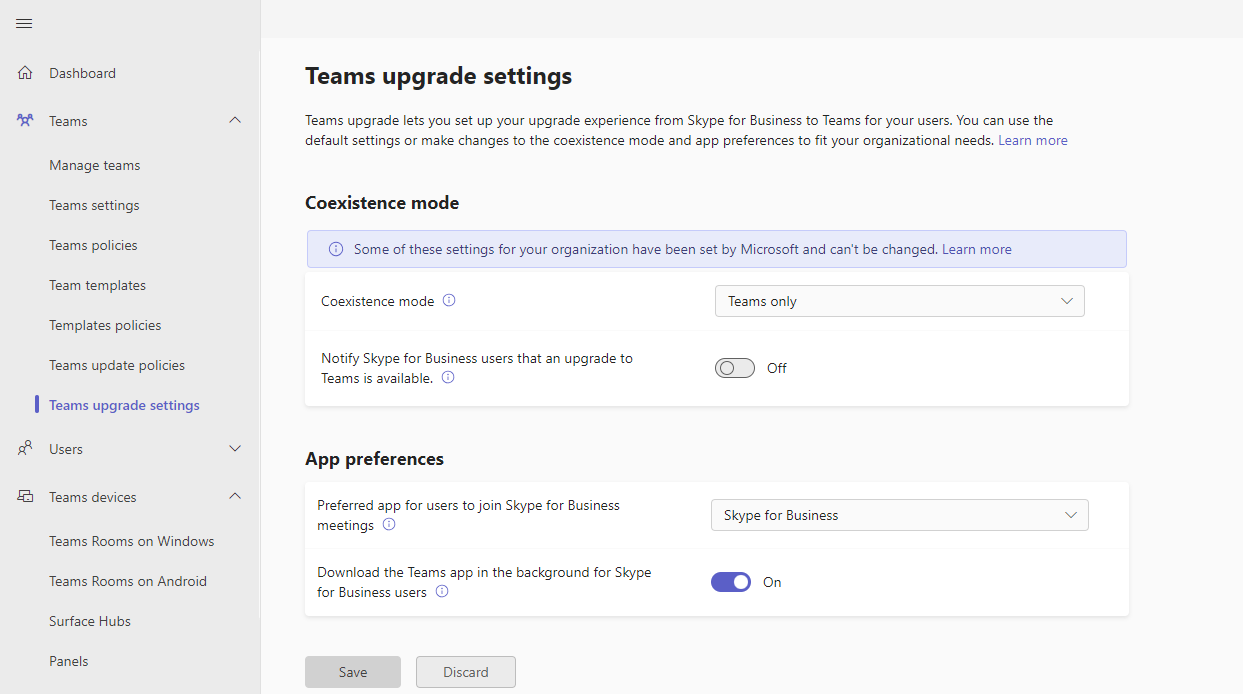Go to Dashboard
The image size is (1243, 694).
[82, 73]
